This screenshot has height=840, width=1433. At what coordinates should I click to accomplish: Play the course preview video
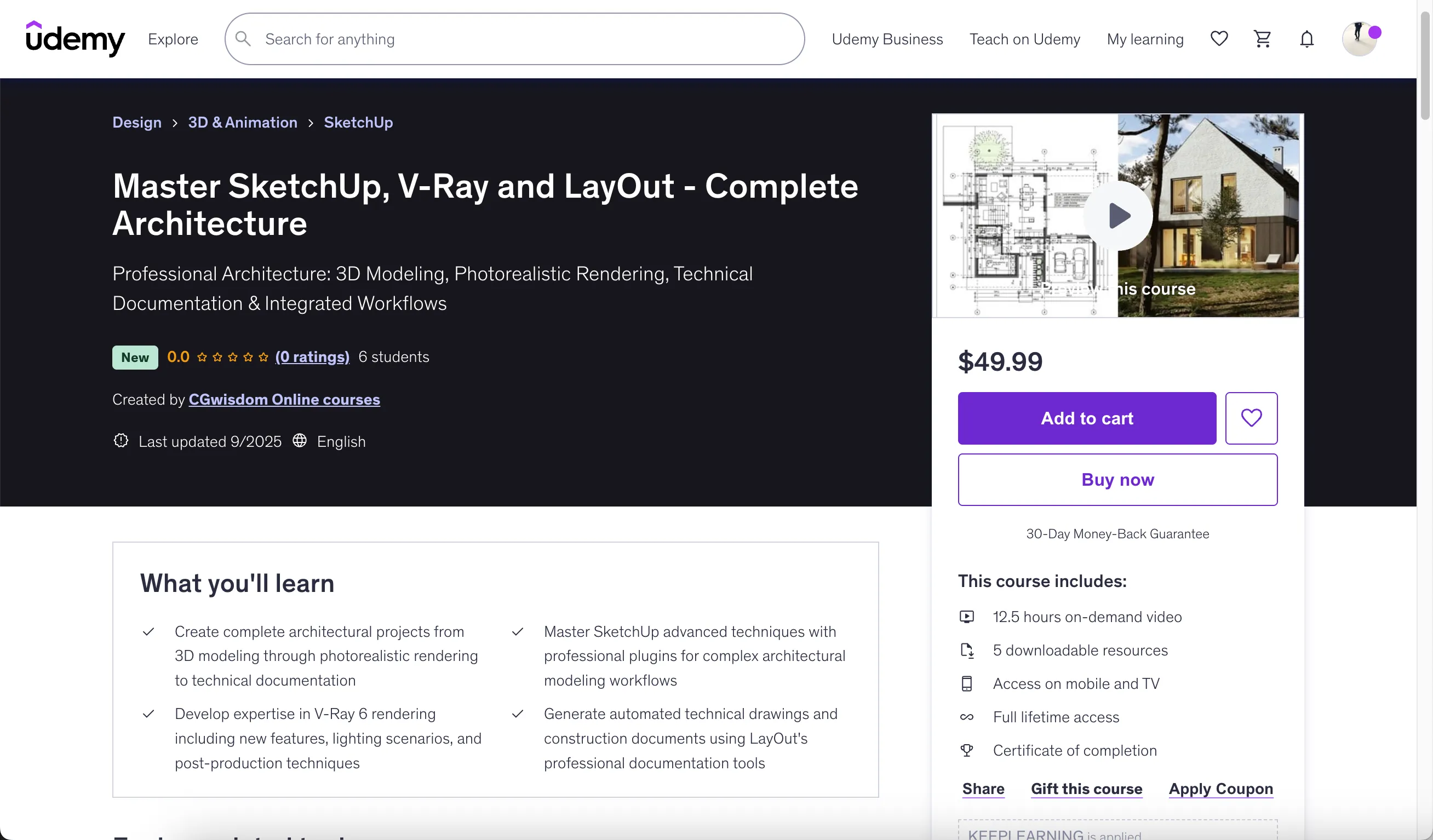(x=1117, y=215)
